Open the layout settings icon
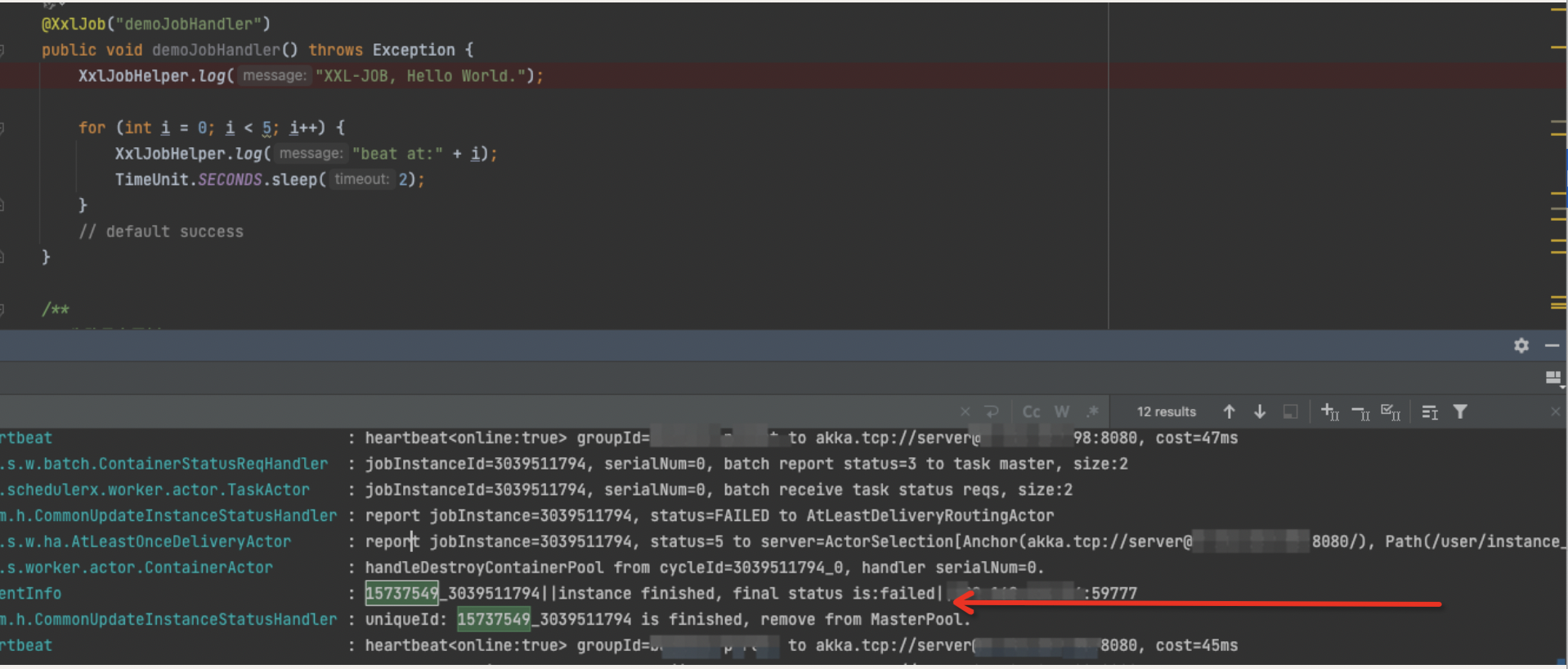Image resolution: width=1568 pixels, height=669 pixels. coord(1553,378)
